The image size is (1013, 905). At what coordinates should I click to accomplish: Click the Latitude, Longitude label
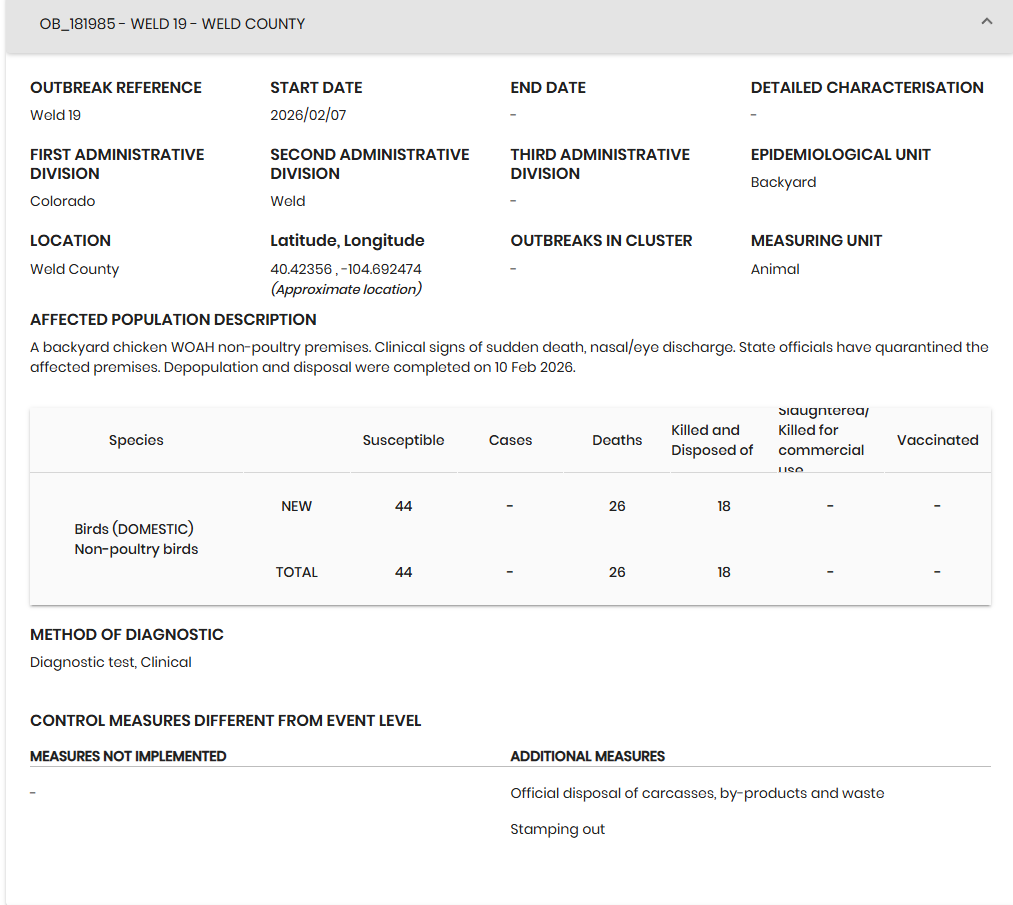(x=347, y=240)
